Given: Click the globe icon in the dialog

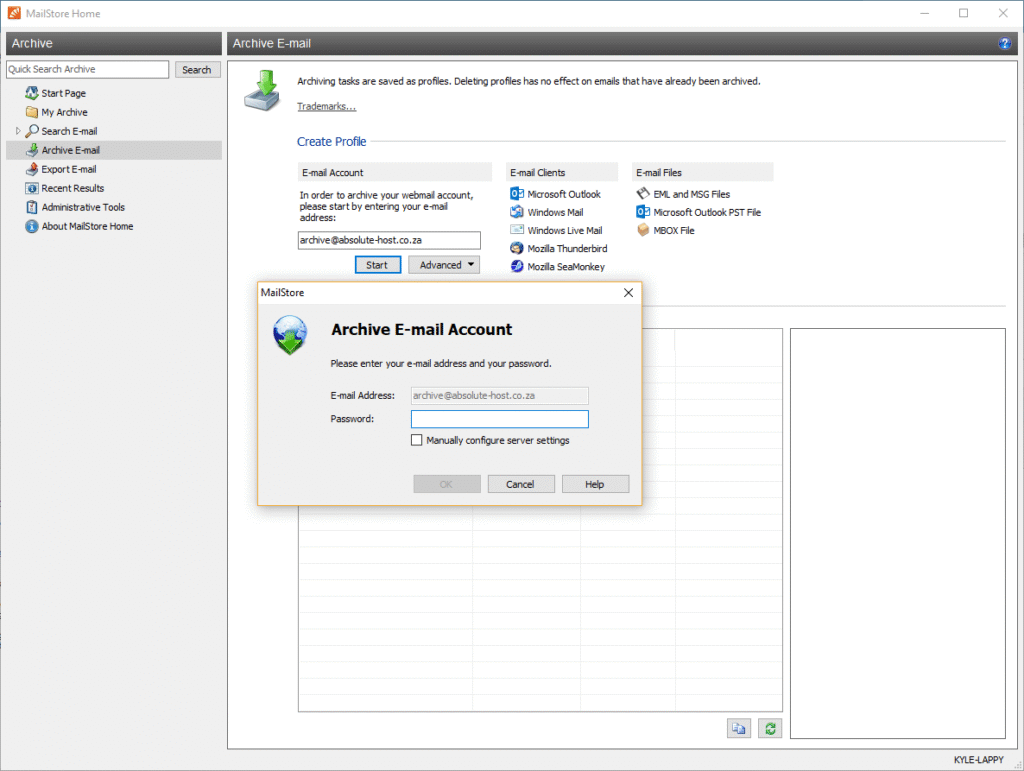Looking at the screenshot, I should [x=290, y=335].
